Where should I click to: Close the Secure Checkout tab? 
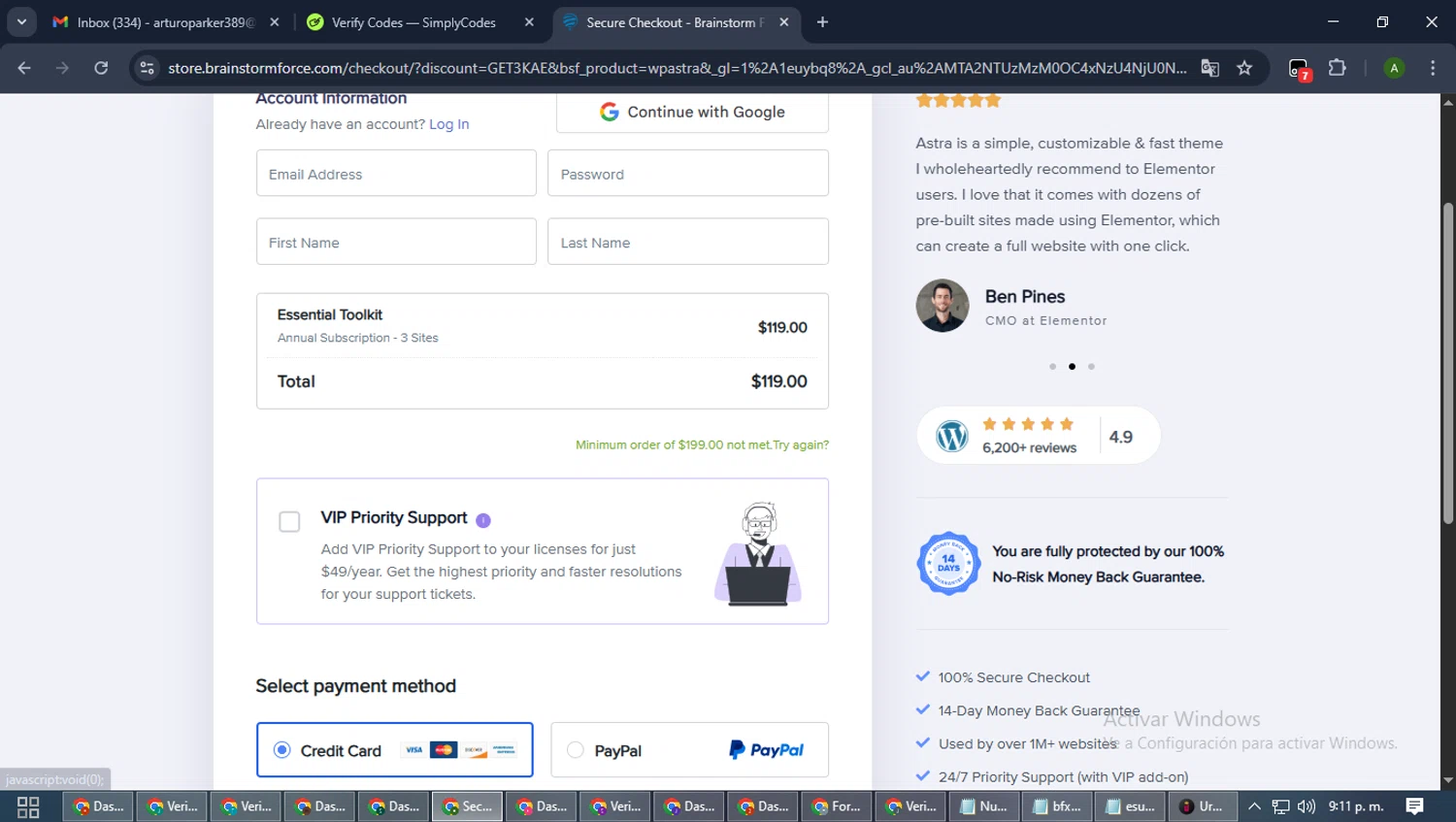click(784, 22)
